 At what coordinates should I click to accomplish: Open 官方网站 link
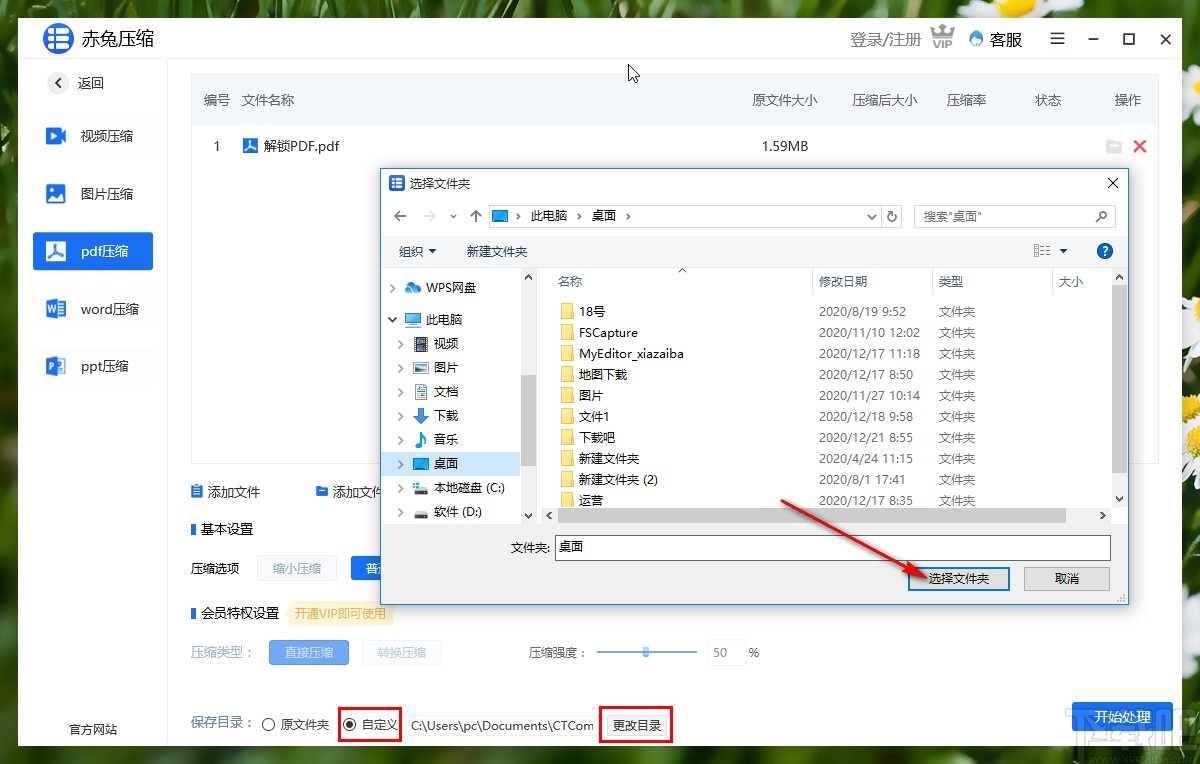[93, 730]
